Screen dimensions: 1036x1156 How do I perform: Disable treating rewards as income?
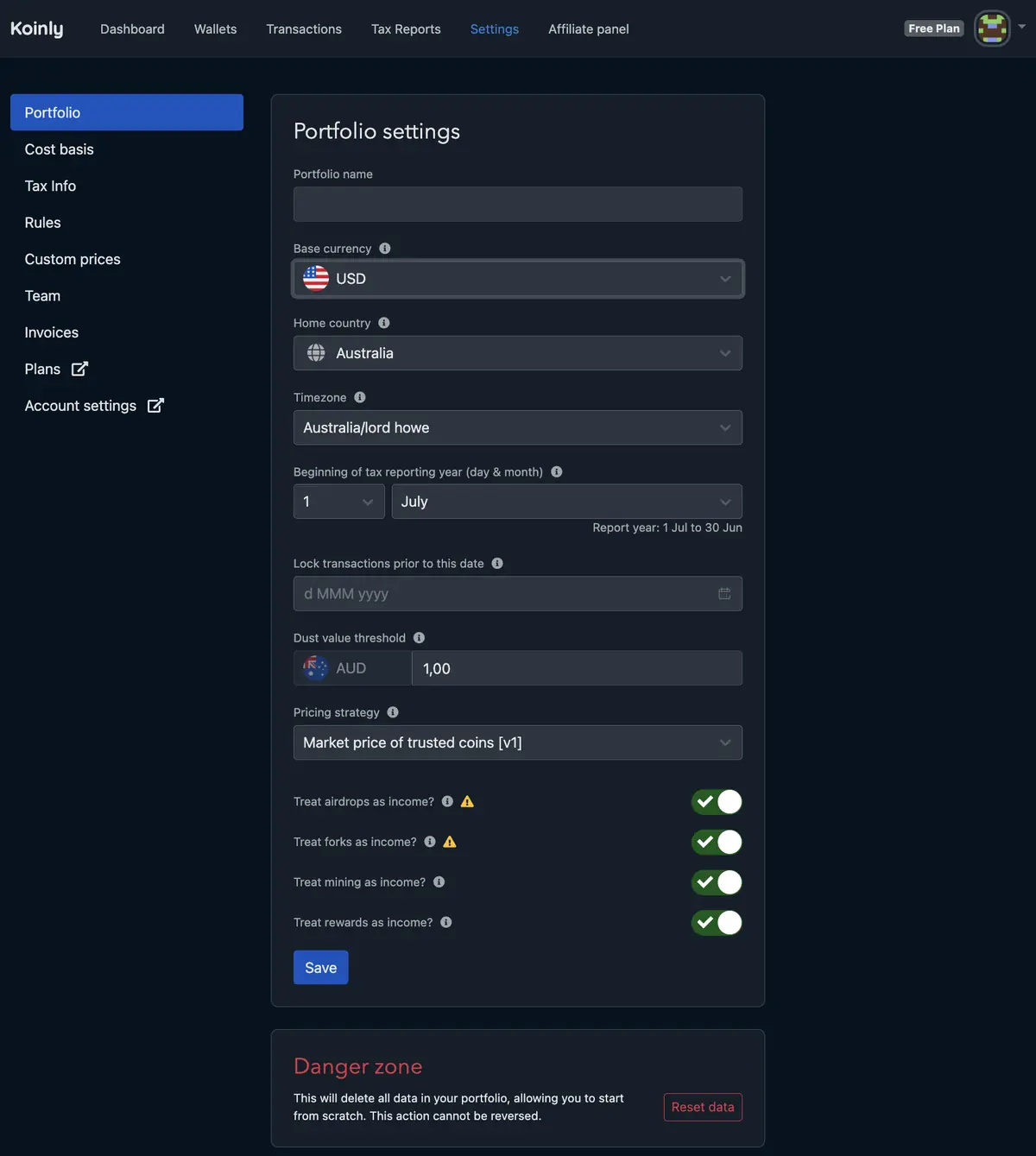tap(716, 922)
